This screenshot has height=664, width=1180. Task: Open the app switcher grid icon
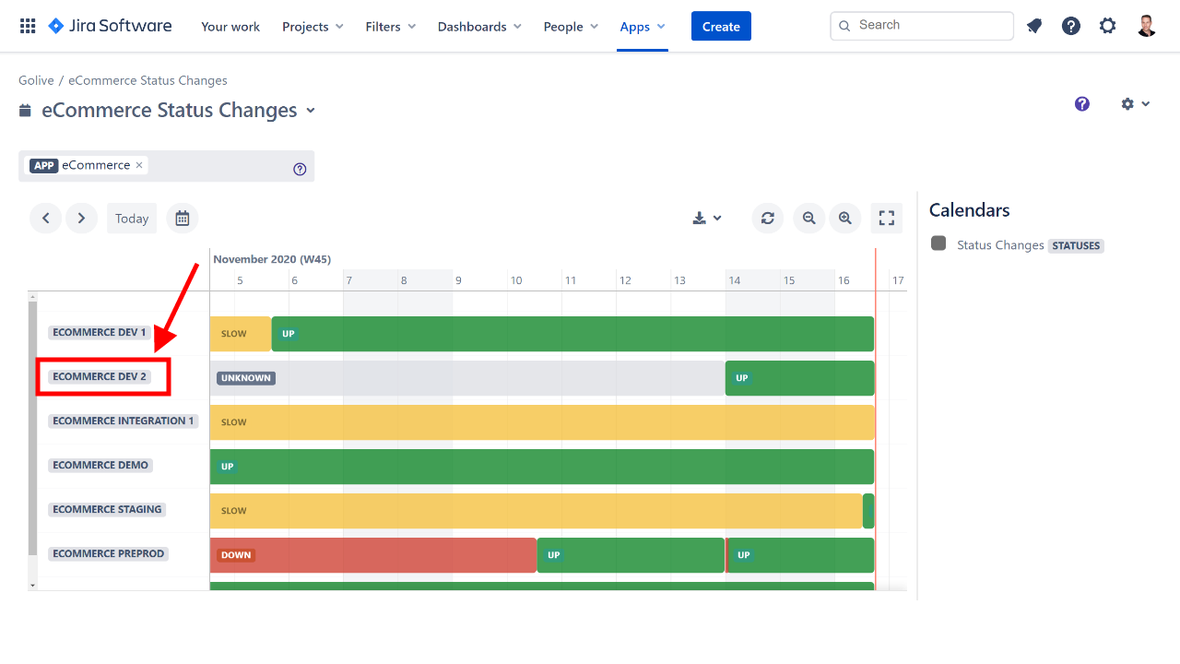[28, 26]
